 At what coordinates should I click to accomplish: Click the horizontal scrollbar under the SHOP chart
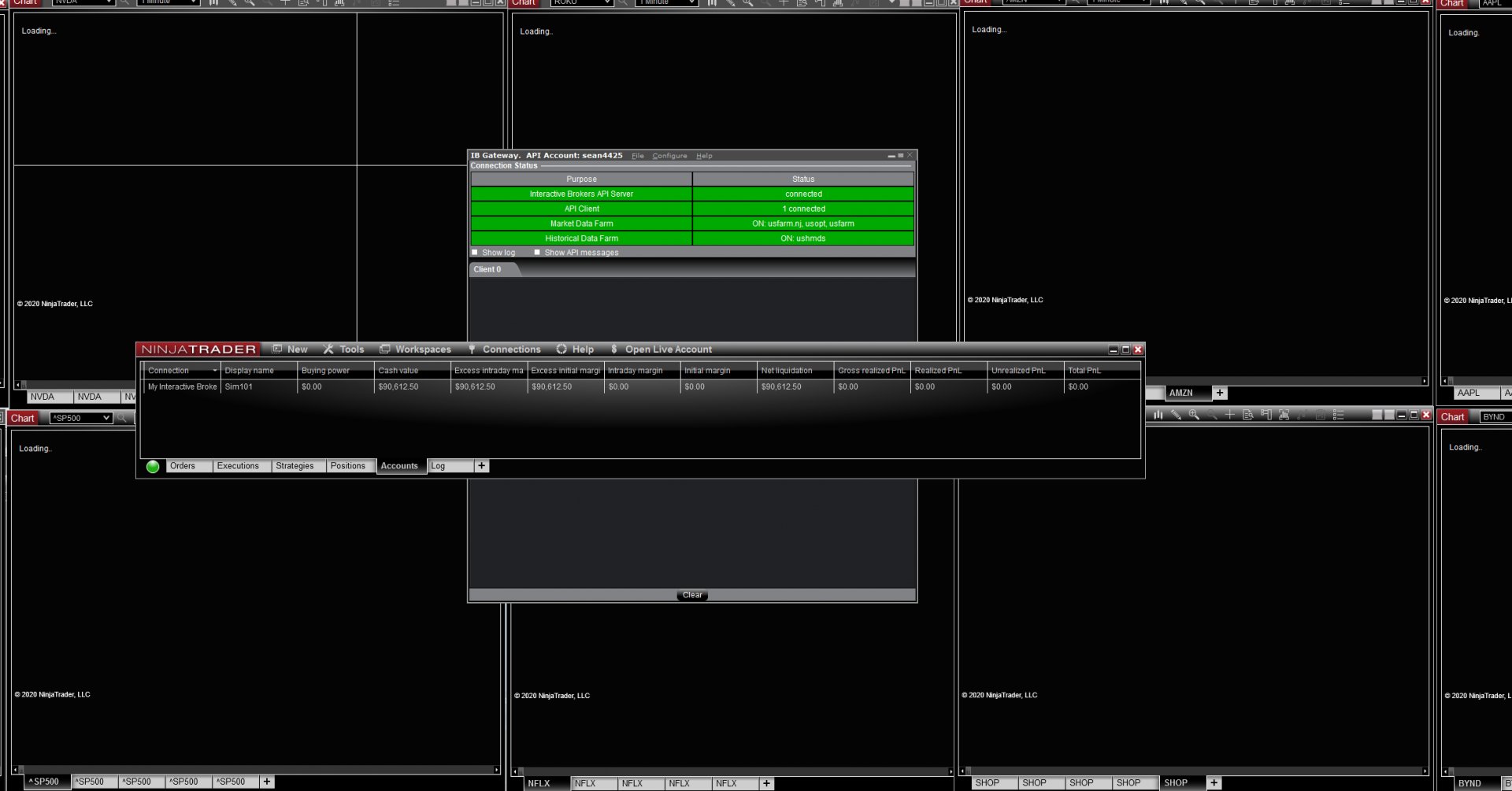(x=1193, y=771)
